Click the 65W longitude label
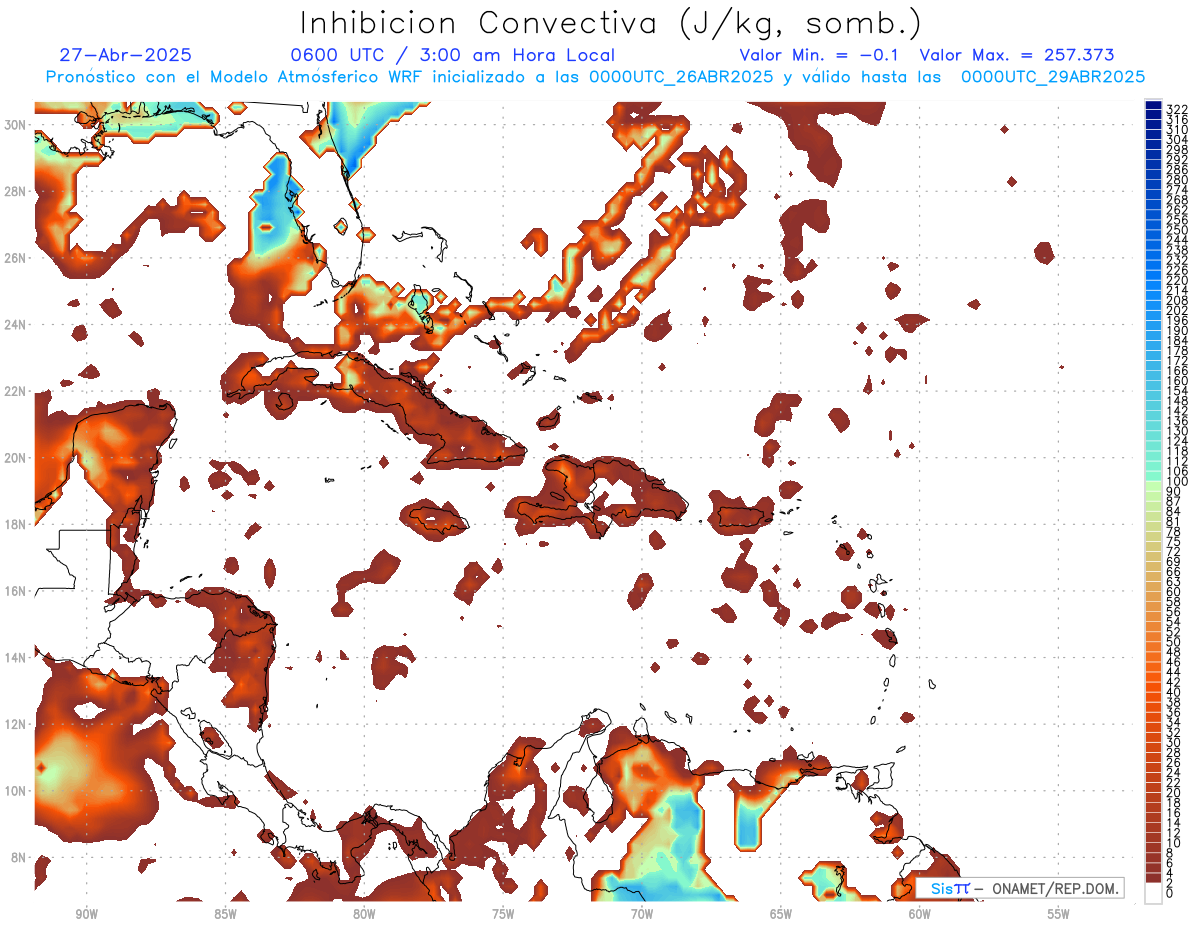Screen dimensions: 1200x927 pyautogui.click(x=781, y=914)
